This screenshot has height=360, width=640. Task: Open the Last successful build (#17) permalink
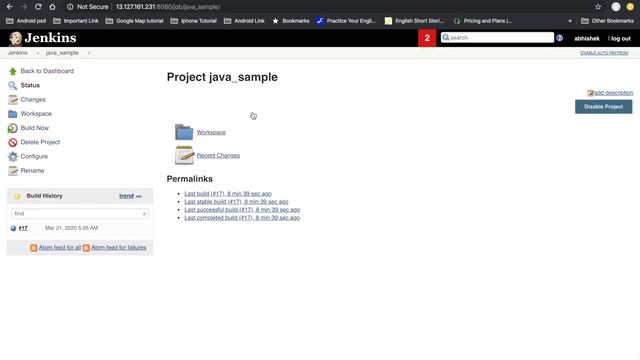(x=242, y=210)
